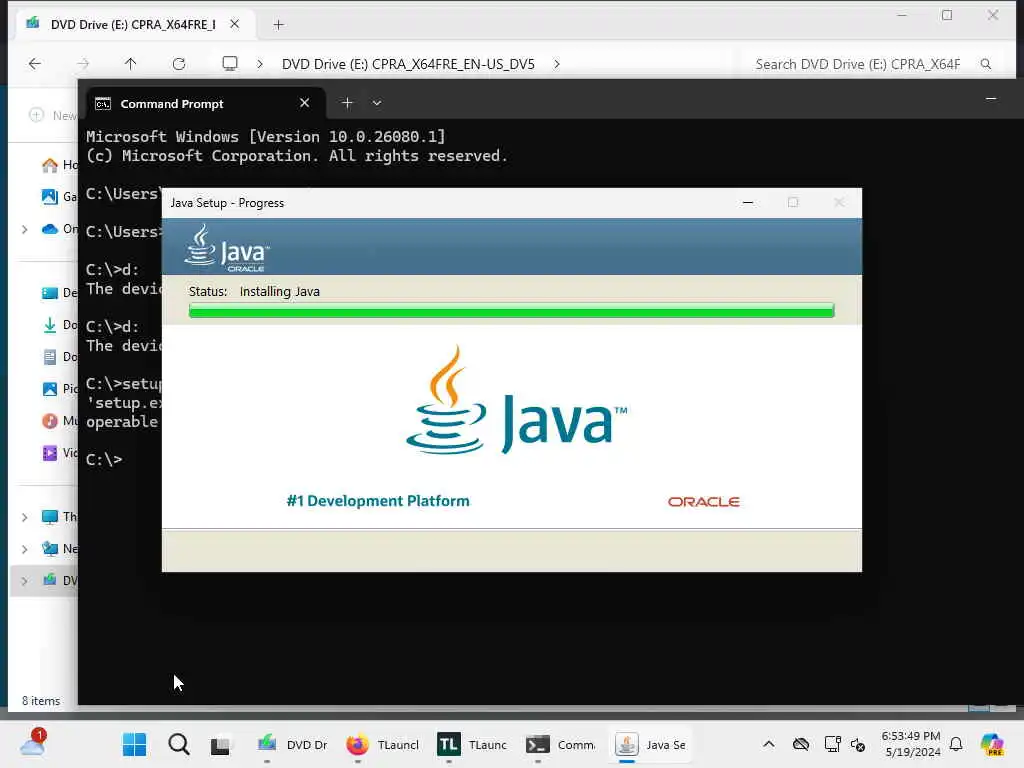
Task: Select the Command Prompt tab
Action: [x=172, y=104]
